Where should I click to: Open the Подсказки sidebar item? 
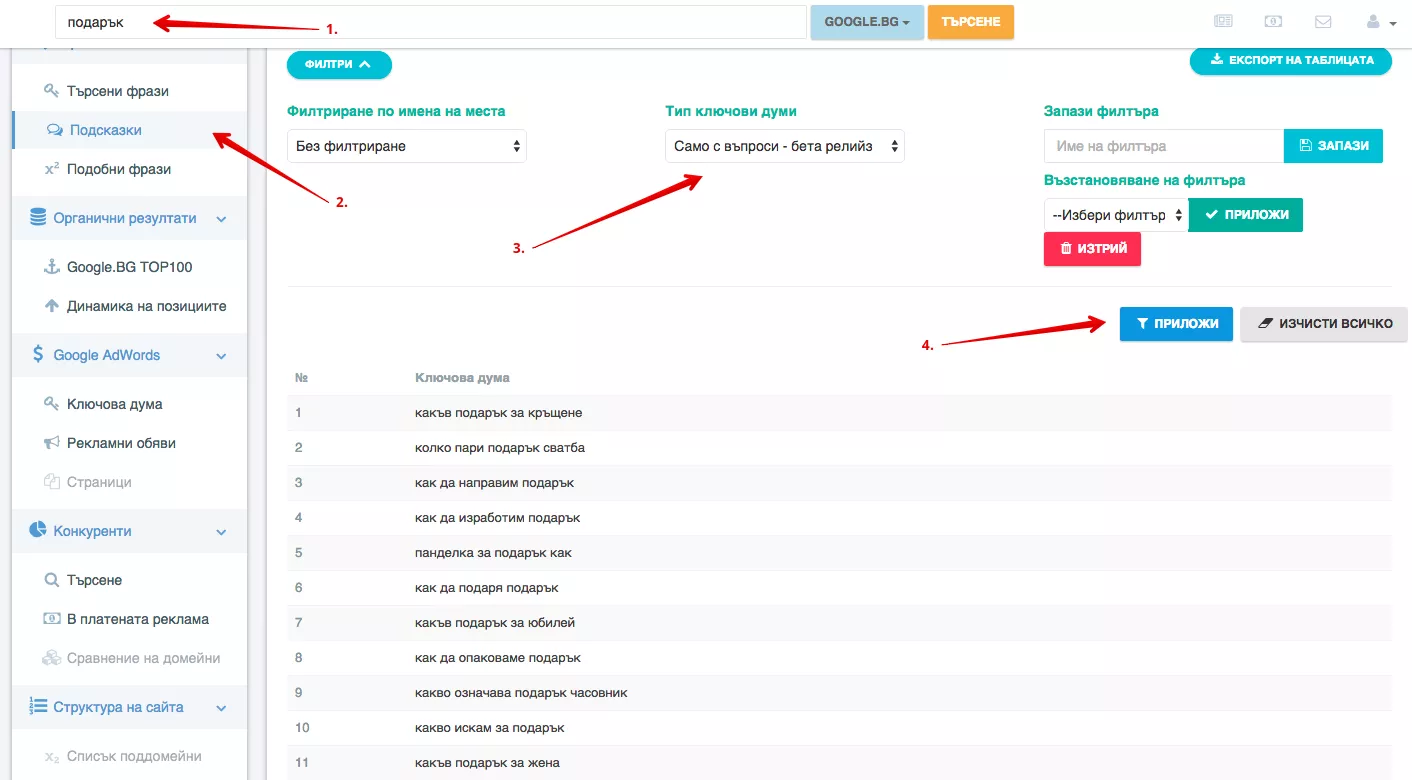[129, 130]
